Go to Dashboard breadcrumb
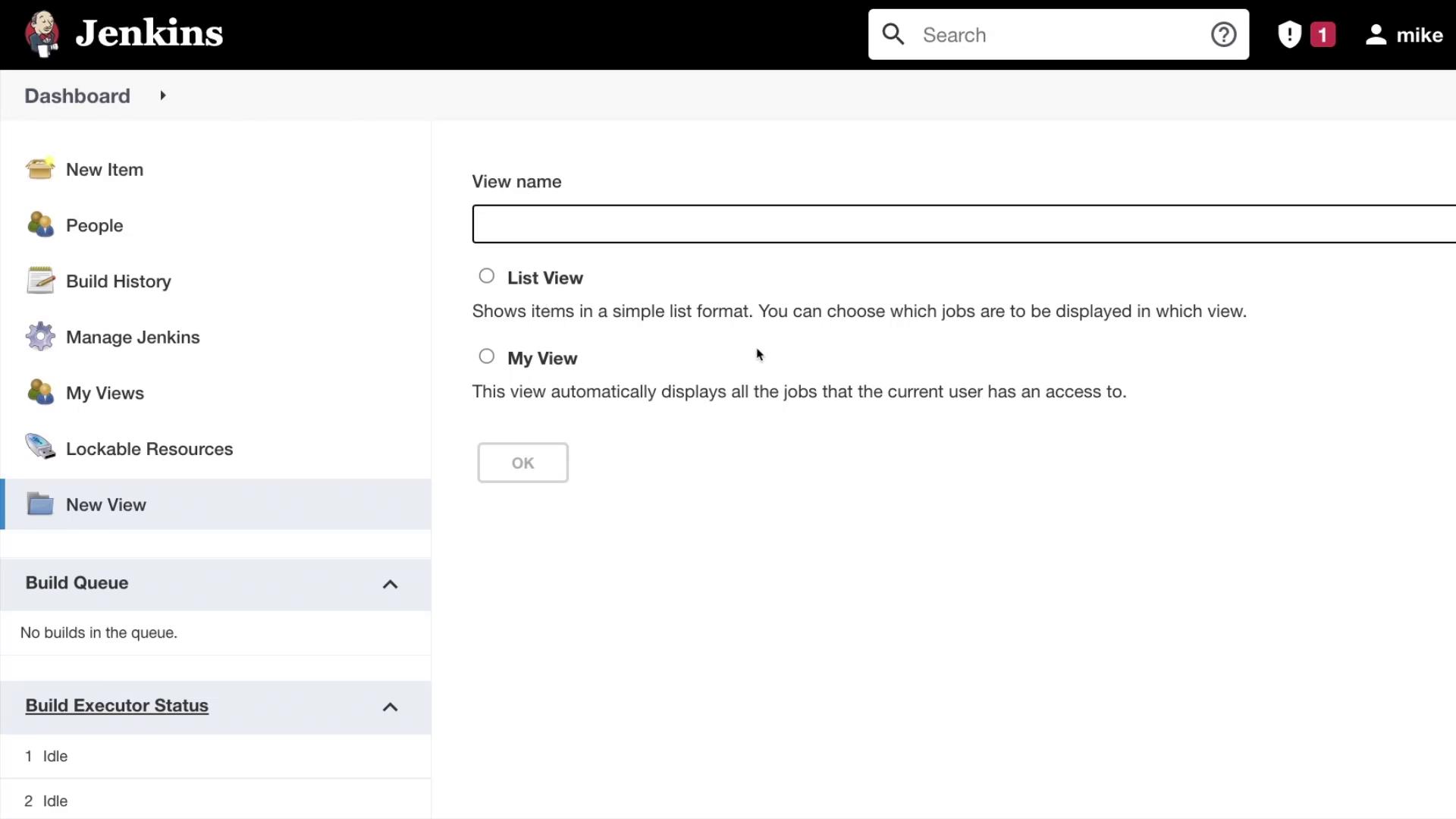The image size is (1456, 819). [77, 96]
